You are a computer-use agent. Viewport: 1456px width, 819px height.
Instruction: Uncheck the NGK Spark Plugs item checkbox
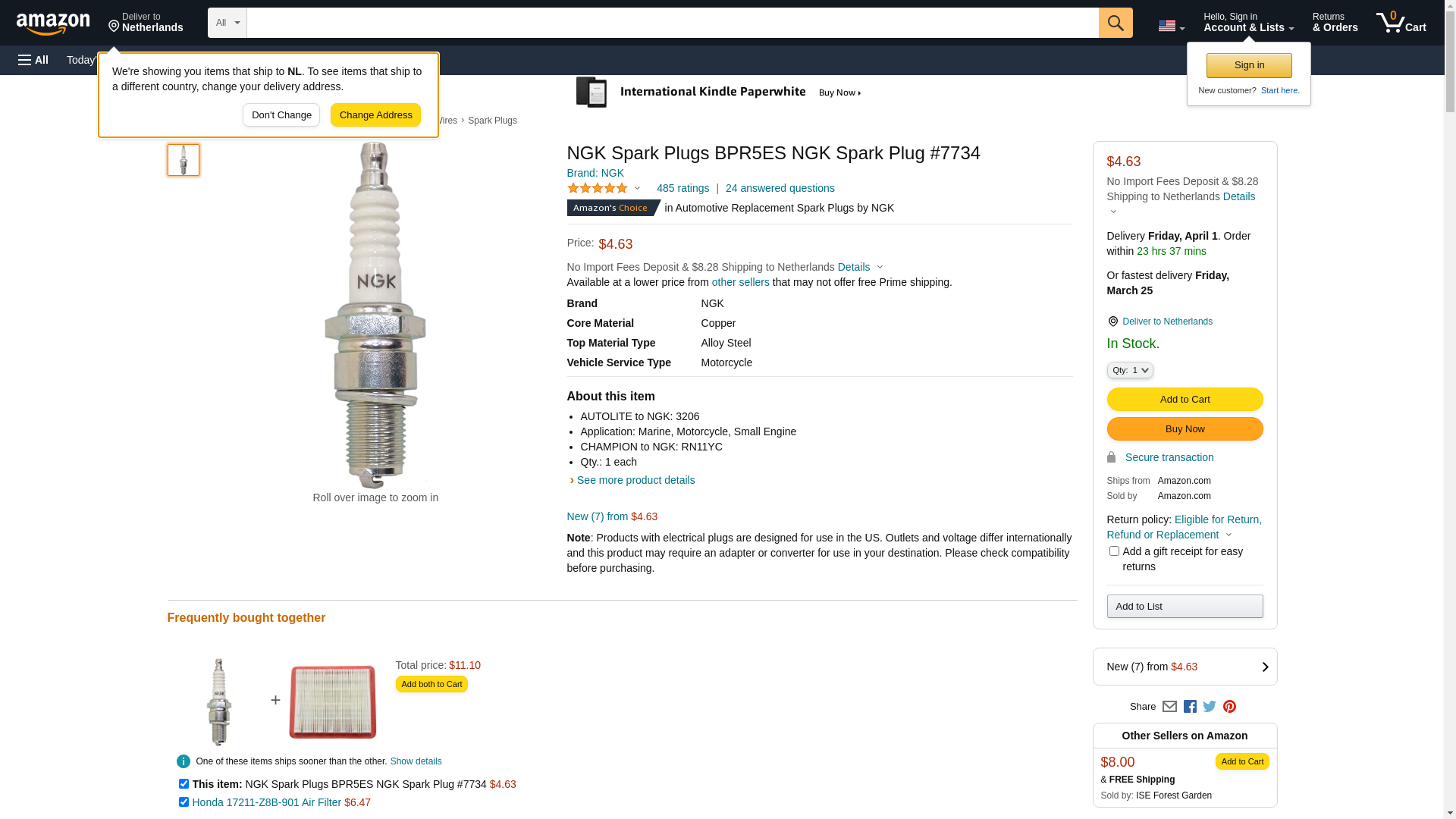click(x=184, y=784)
